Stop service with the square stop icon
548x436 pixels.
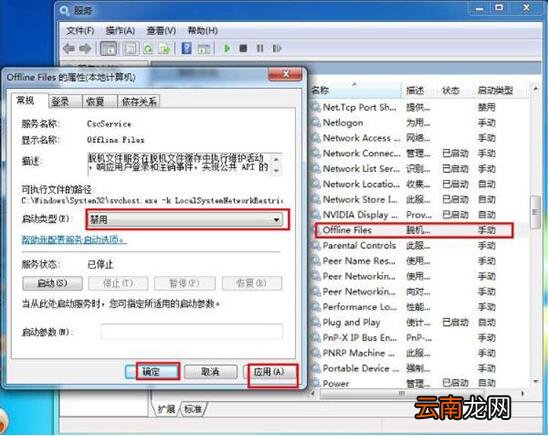pos(243,48)
